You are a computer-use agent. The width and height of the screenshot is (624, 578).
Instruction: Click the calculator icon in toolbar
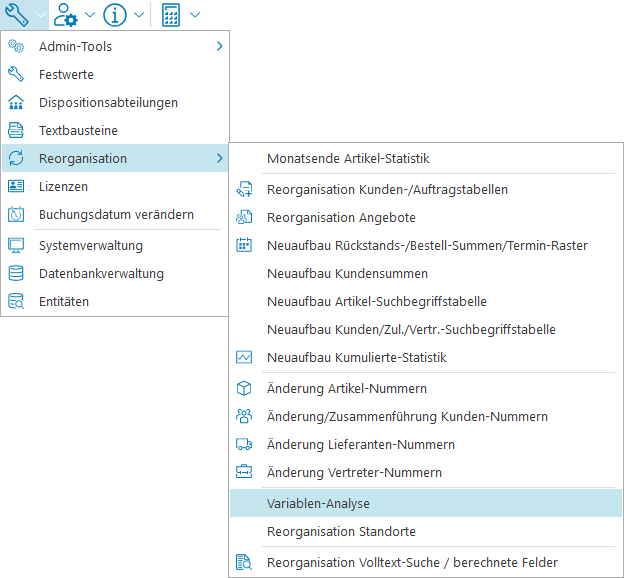point(171,15)
